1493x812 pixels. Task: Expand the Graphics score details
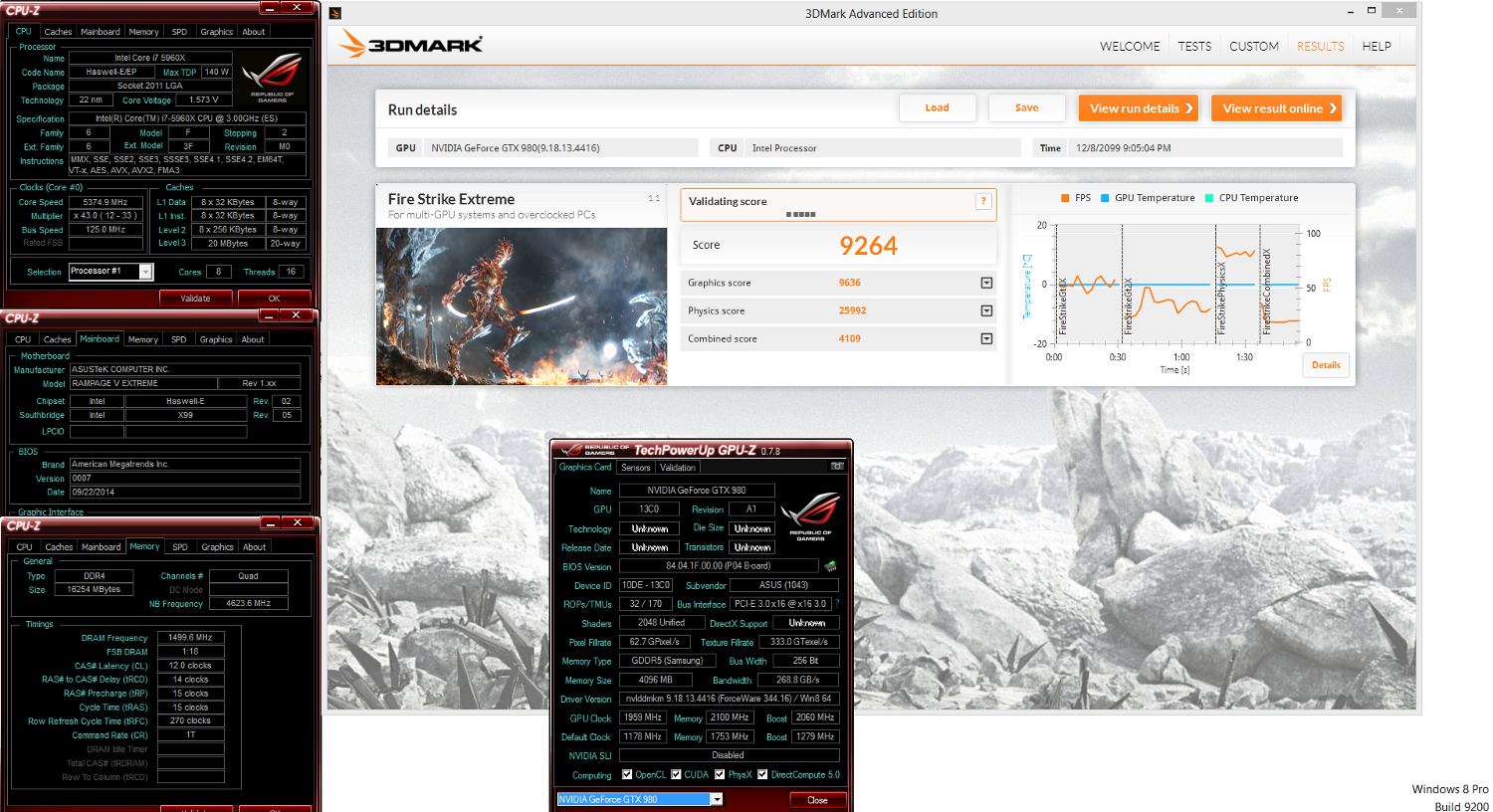[x=986, y=283]
